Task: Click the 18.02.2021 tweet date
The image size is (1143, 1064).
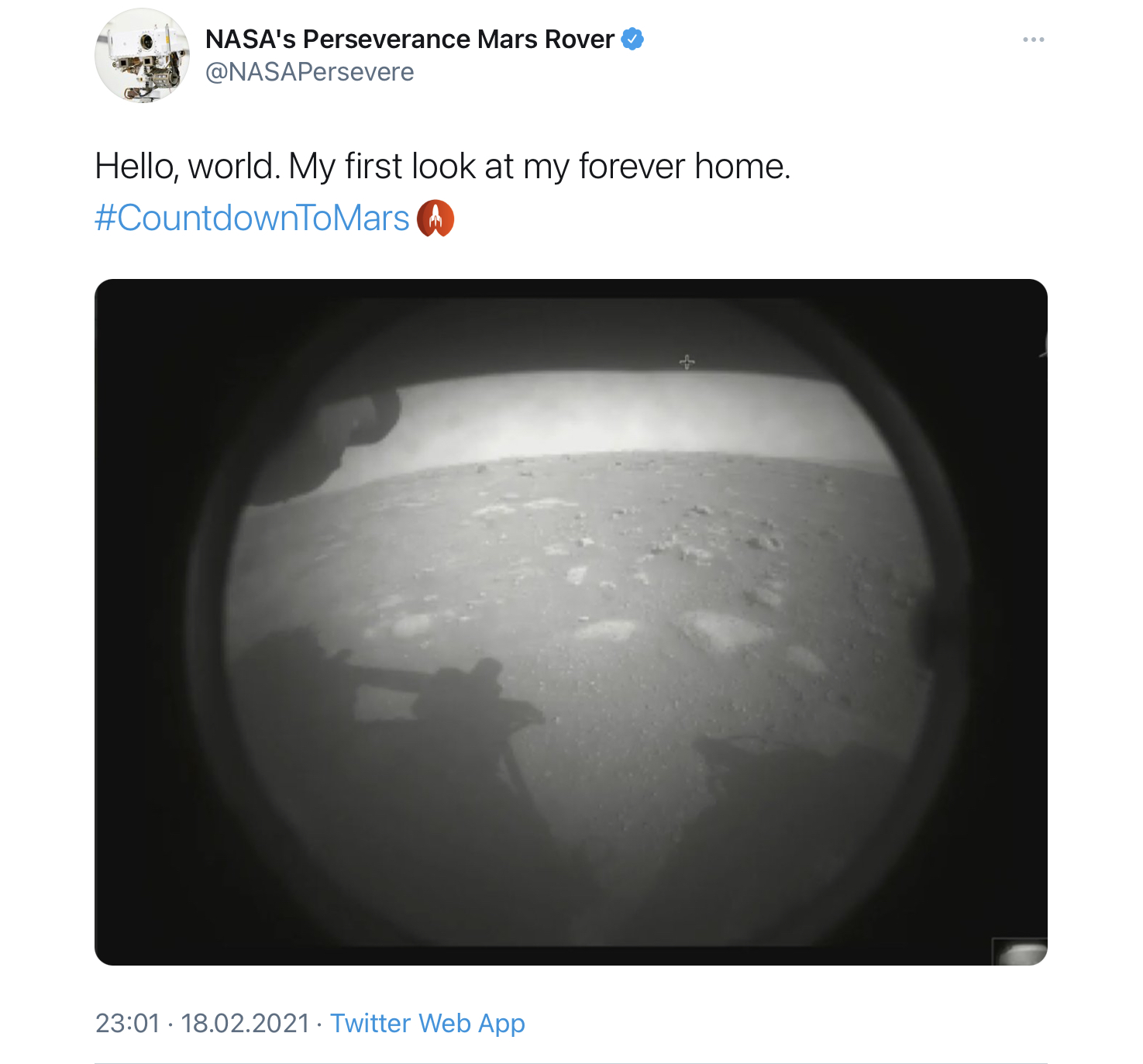Action: pyautogui.click(x=245, y=1023)
